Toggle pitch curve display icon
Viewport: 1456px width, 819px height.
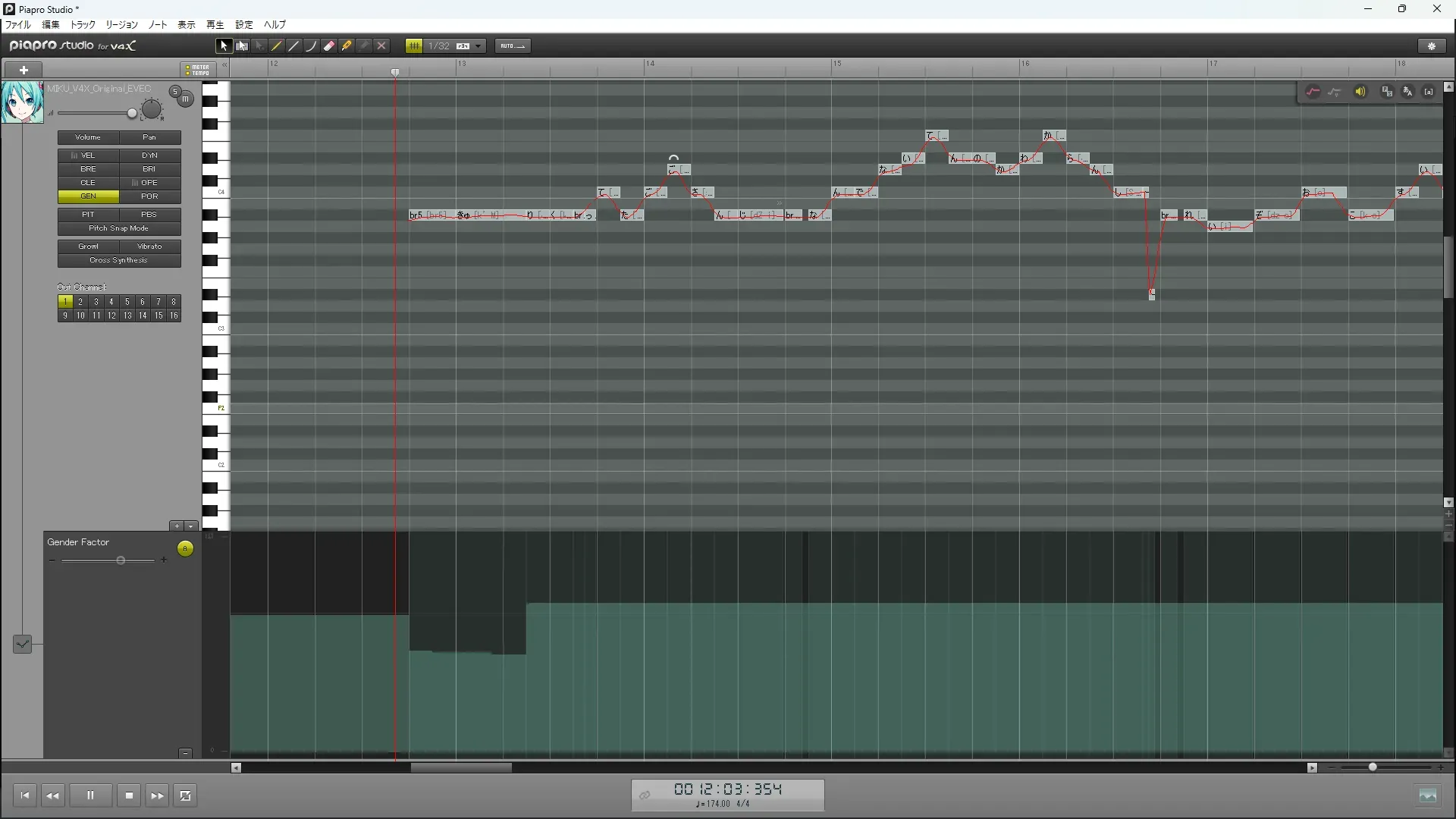[x=1313, y=92]
